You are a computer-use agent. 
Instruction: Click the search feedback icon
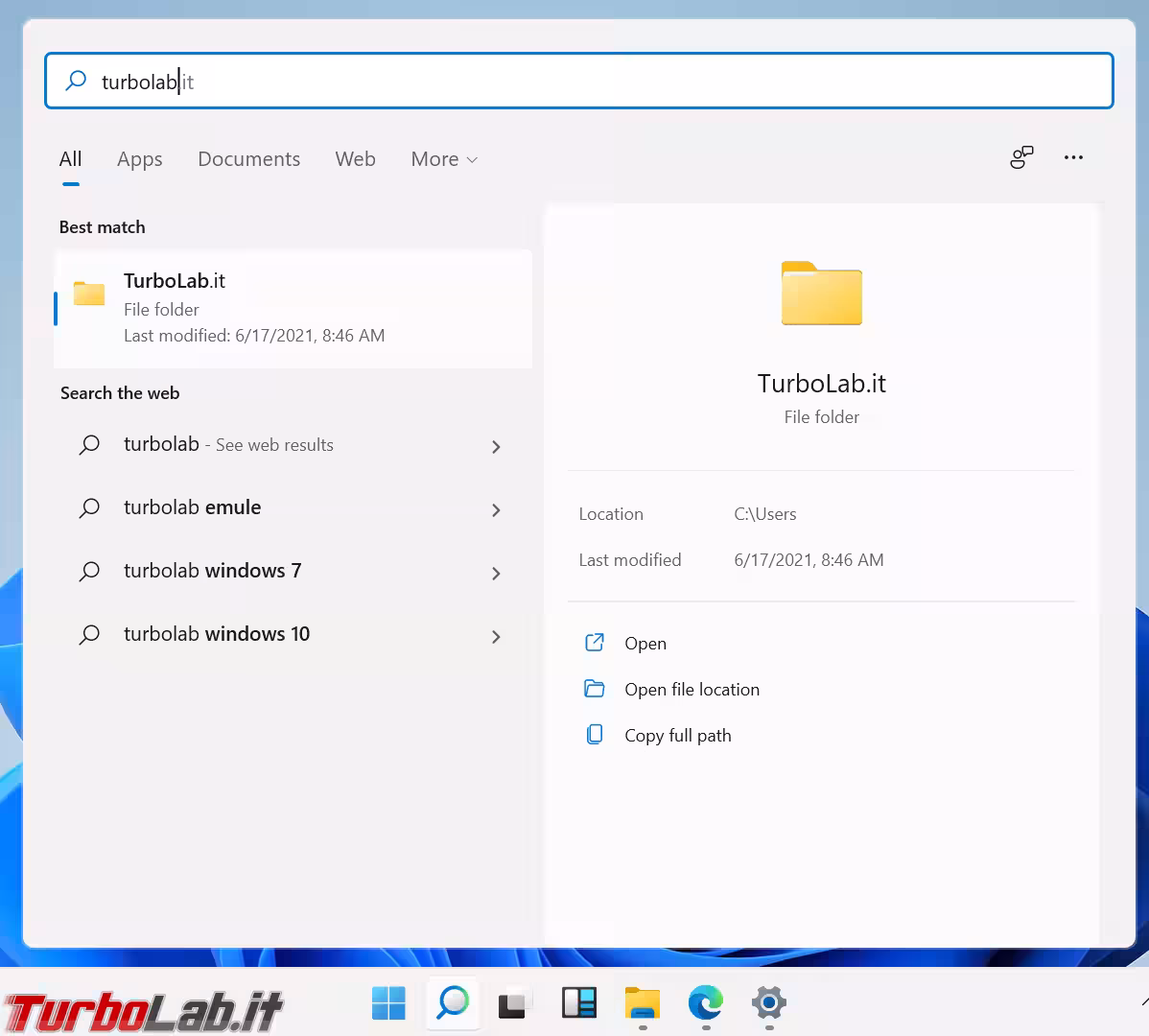pyautogui.click(x=1021, y=157)
